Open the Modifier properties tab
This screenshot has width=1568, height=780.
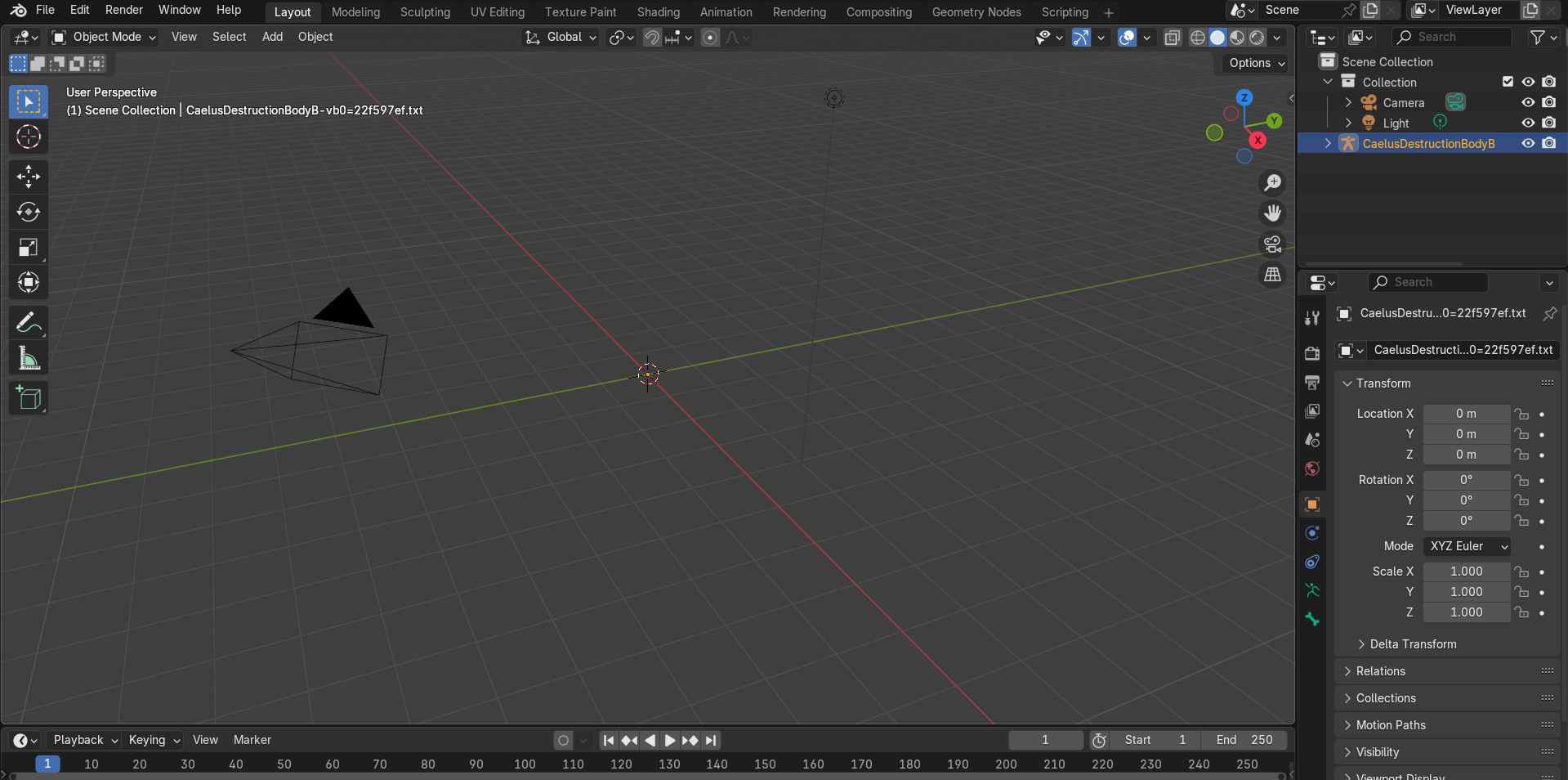(1312, 563)
